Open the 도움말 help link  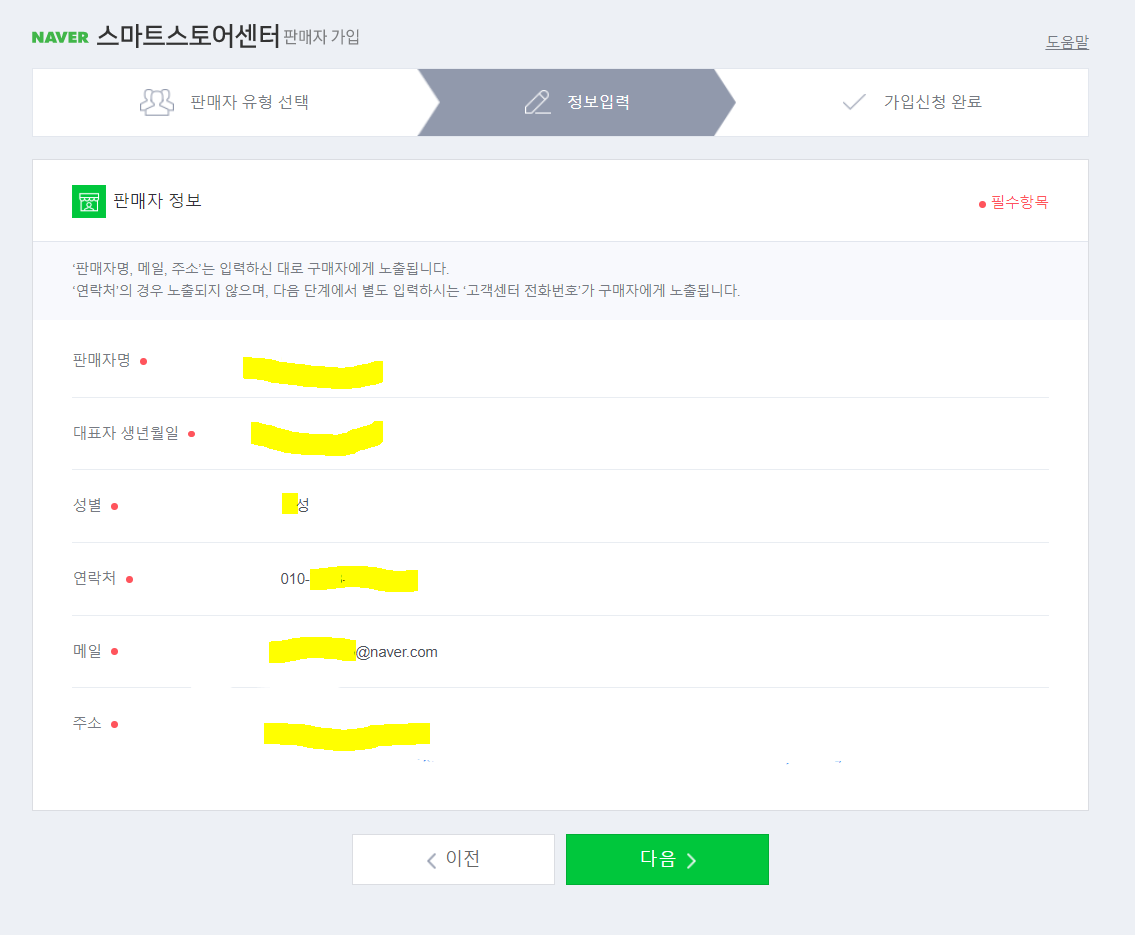(x=1067, y=42)
